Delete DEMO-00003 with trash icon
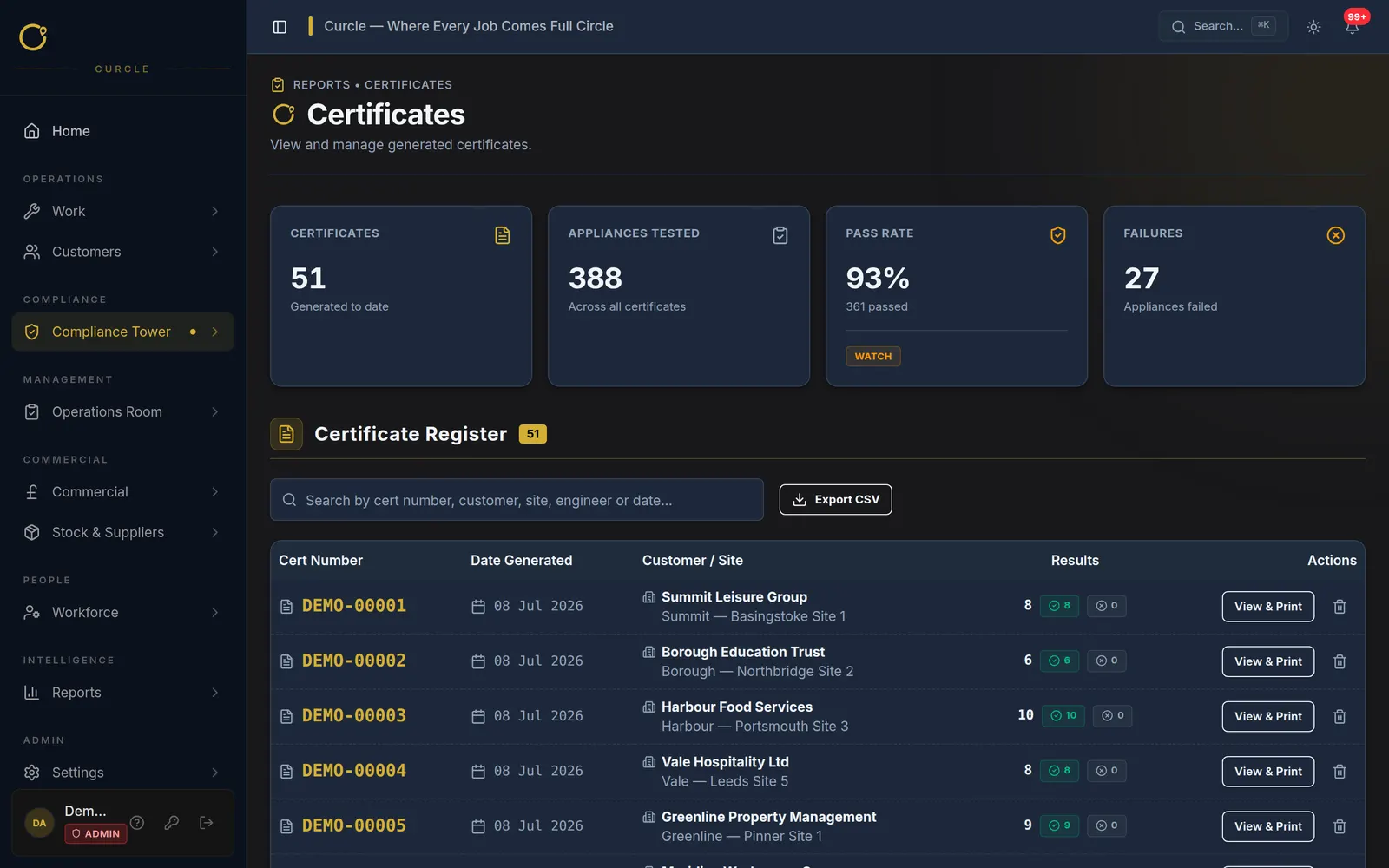The width and height of the screenshot is (1389, 868). [1340, 716]
